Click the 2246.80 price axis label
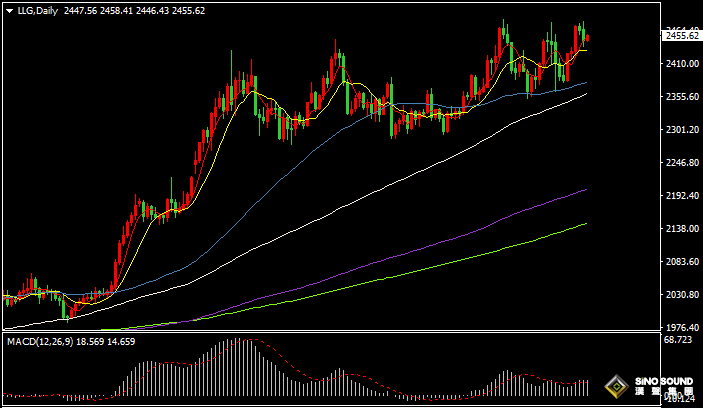Viewport: 703px width, 408px height. click(679, 163)
